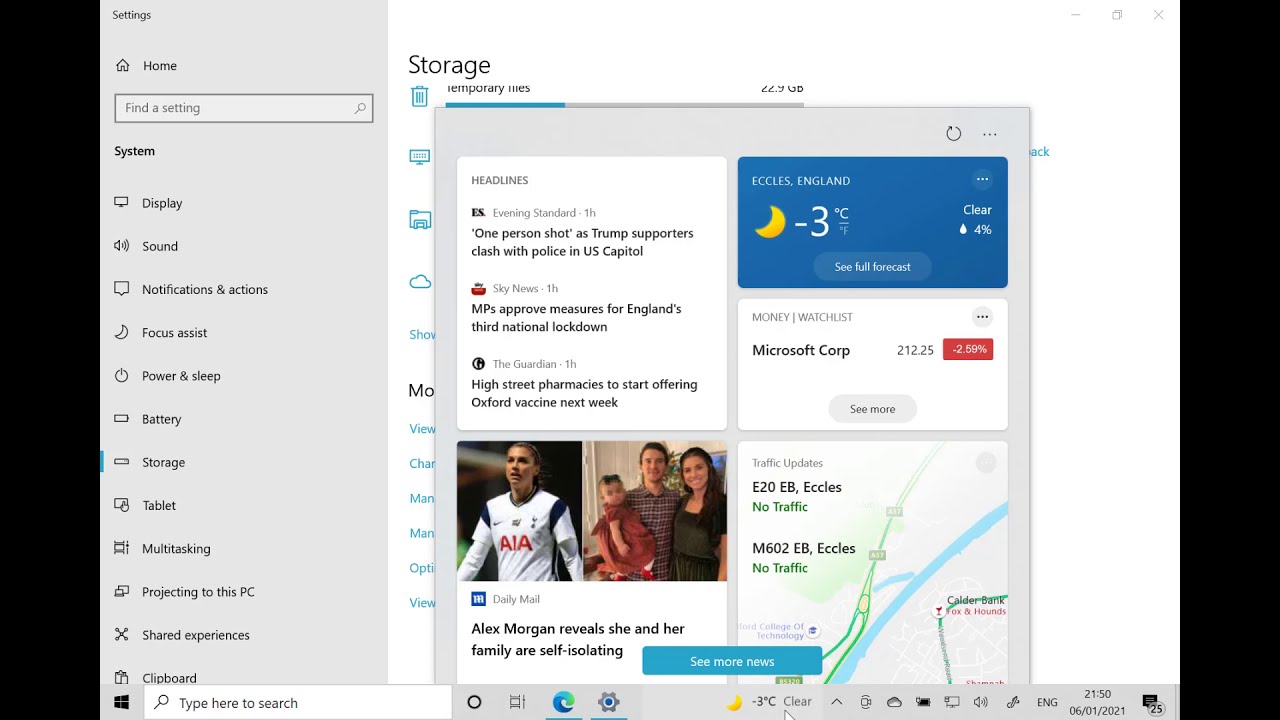
Task: Click See full forecast button
Action: [872, 267]
